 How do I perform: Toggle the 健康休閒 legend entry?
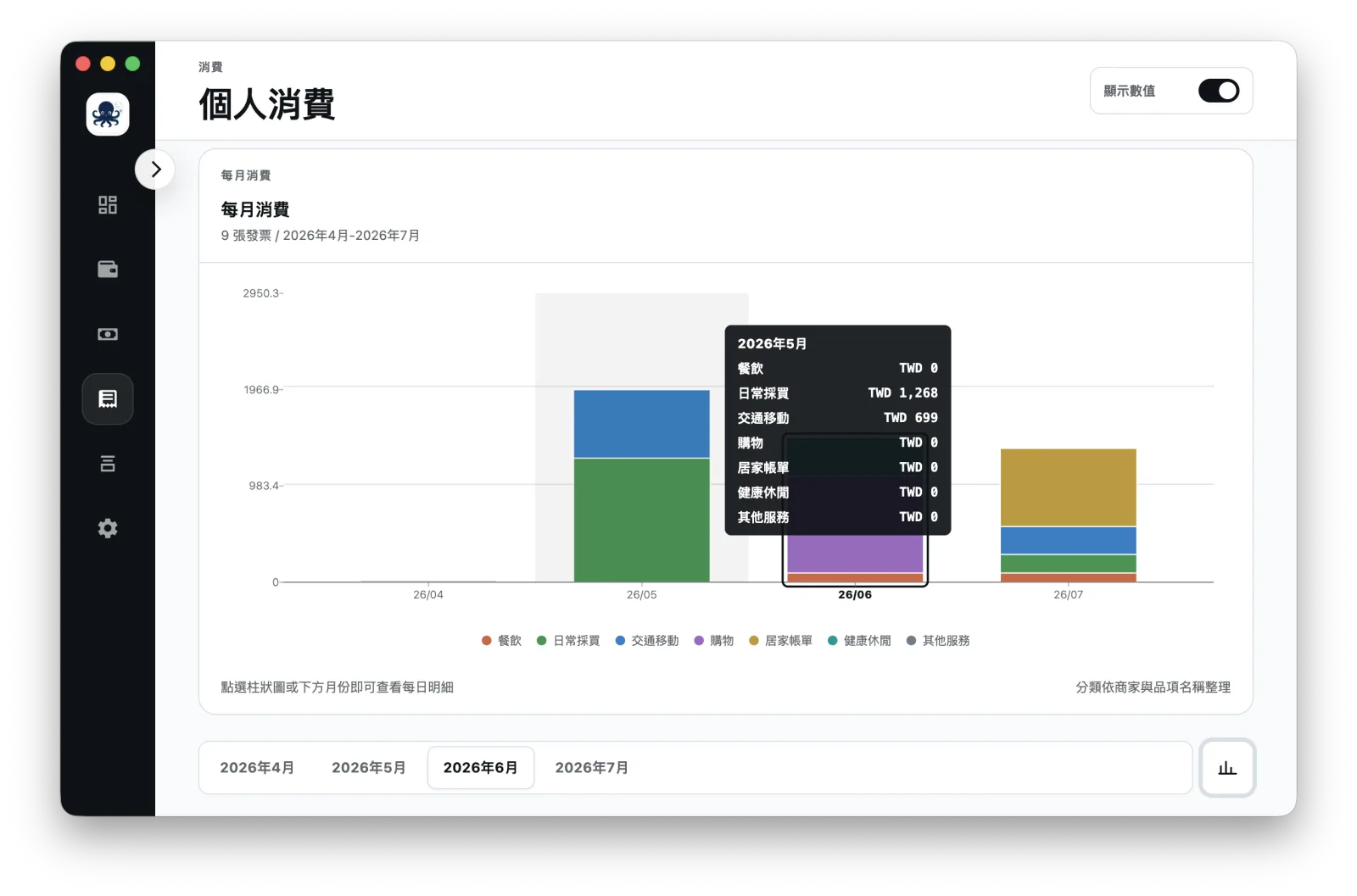coord(859,641)
